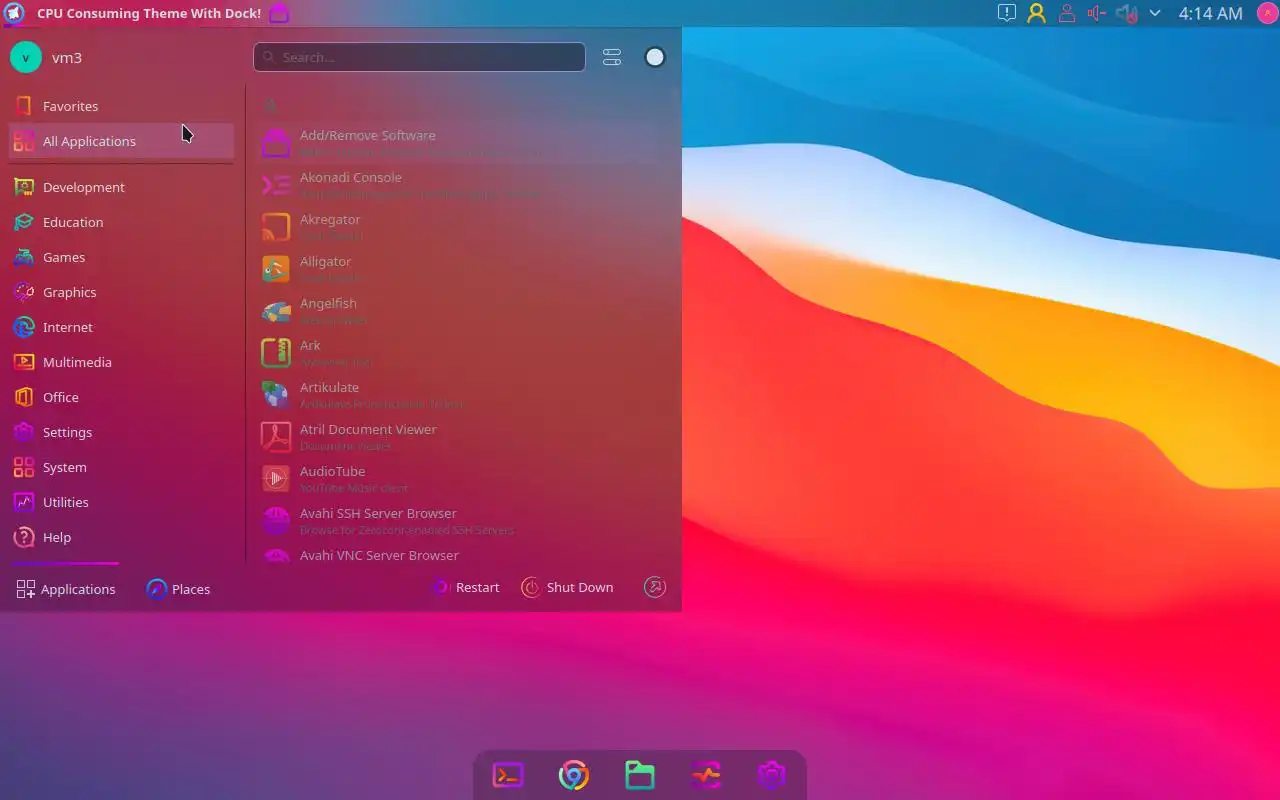
Task: Launch Alligator app
Action: pos(463,269)
